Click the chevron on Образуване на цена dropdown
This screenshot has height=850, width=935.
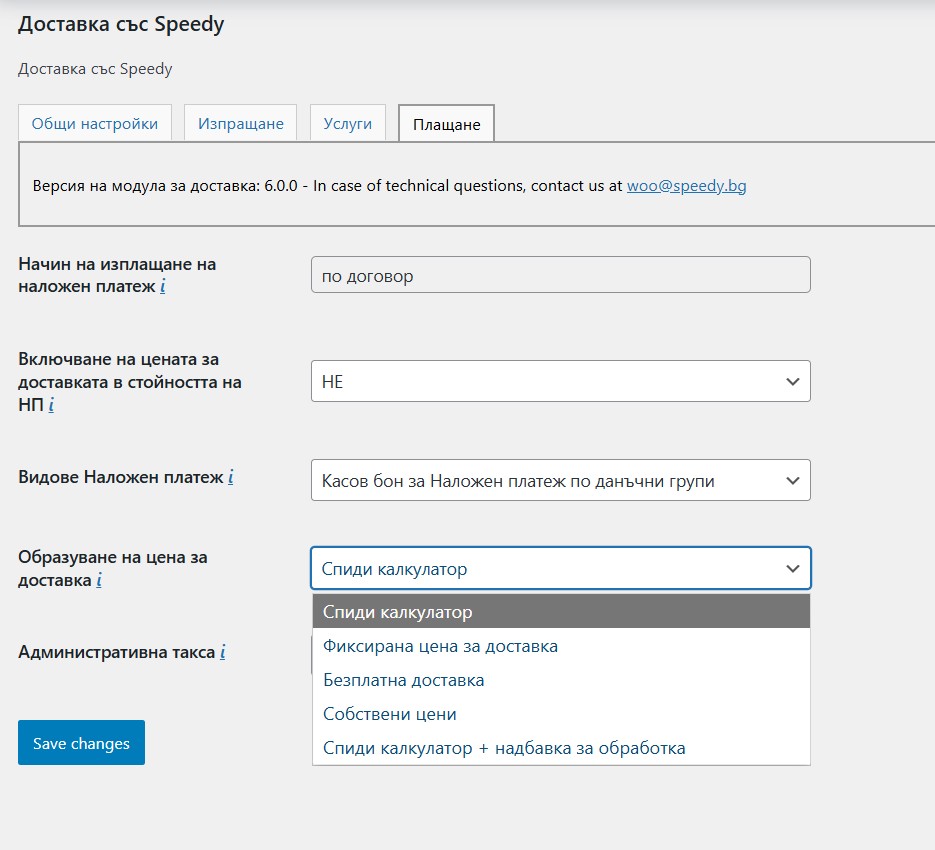(x=793, y=568)
